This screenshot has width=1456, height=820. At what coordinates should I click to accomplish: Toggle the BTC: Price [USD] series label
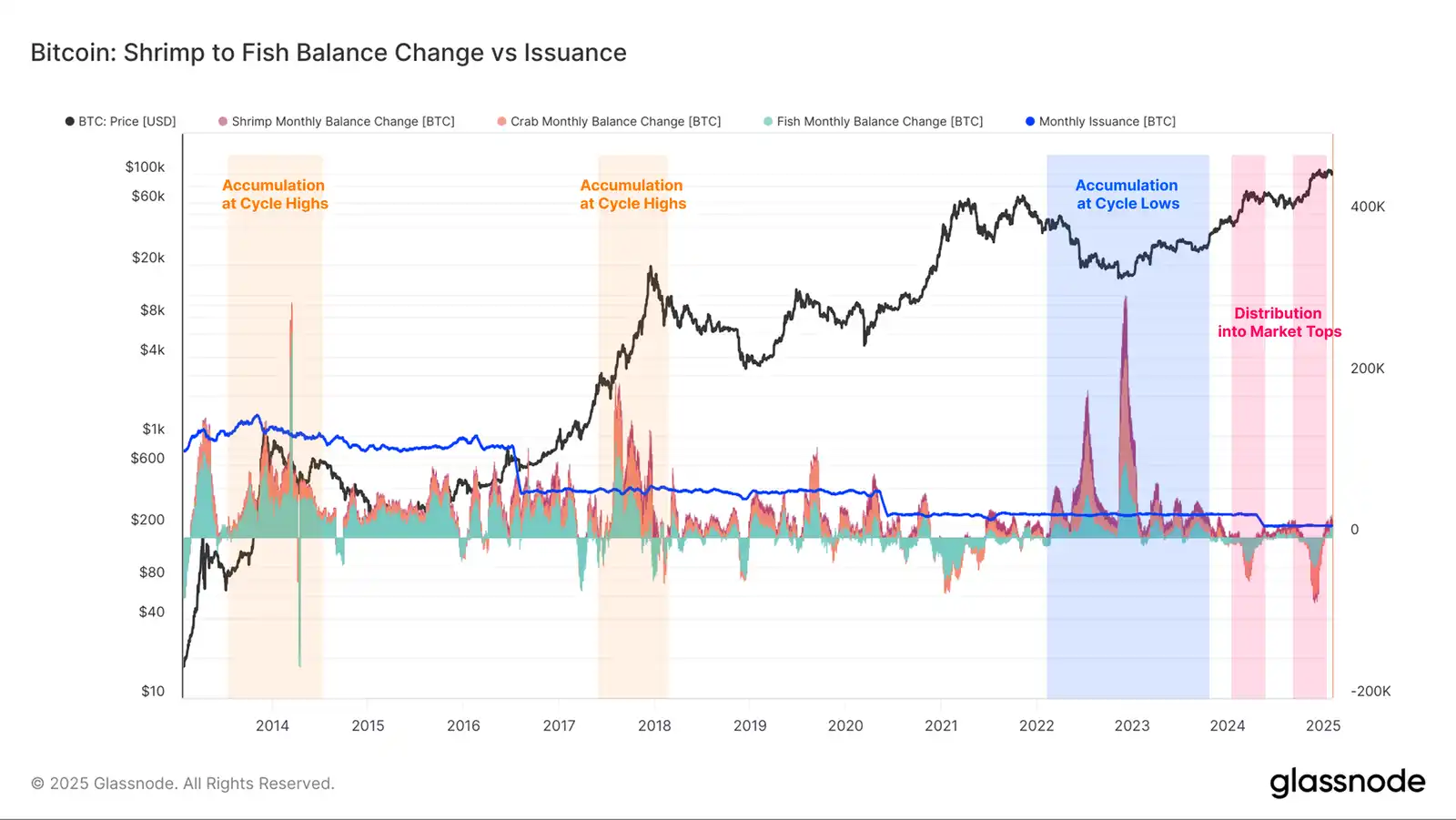pyautogui.click(x=127, y=121)
